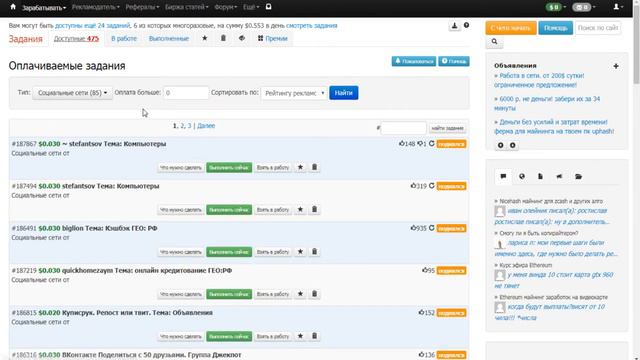This screenshot has width=640, height=360.
Task: Switch to Премии tab
Action: pyautogui.click(x=272, y=39)
